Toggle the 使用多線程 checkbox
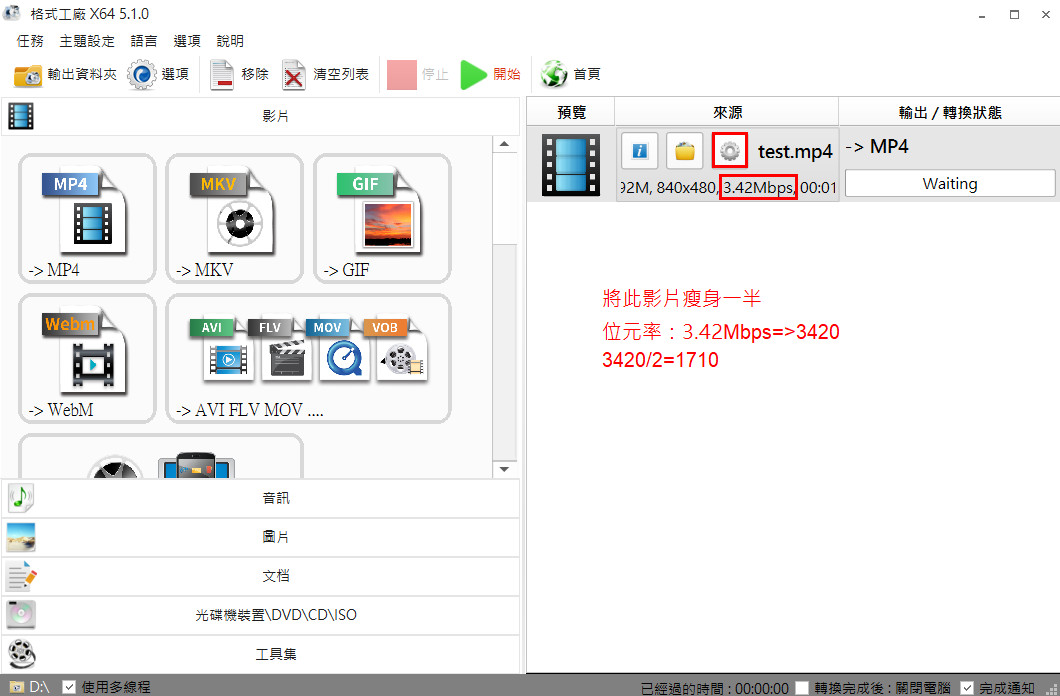Image resolution: width=1060 pixels, height=696 pixels. coord(69,687)
